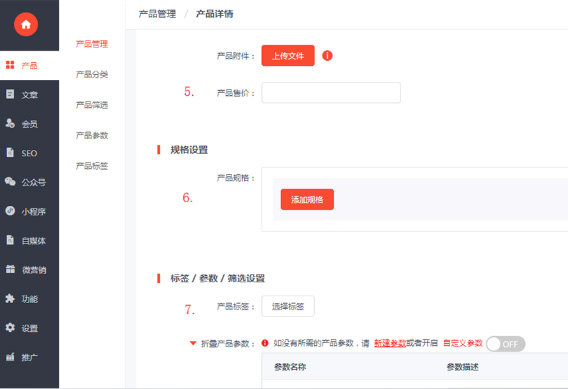Select 自媒体 label in left sidebar
This screenshot has height=389, width=568.
click(34, 241)
